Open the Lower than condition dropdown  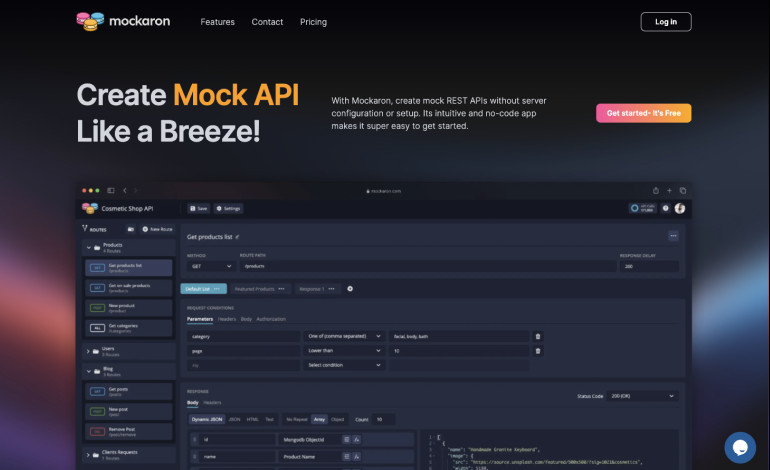click(344, 351)
